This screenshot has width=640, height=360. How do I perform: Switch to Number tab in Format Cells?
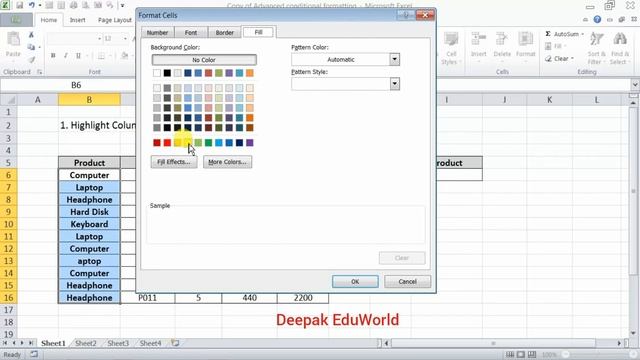tap(158, 33)
